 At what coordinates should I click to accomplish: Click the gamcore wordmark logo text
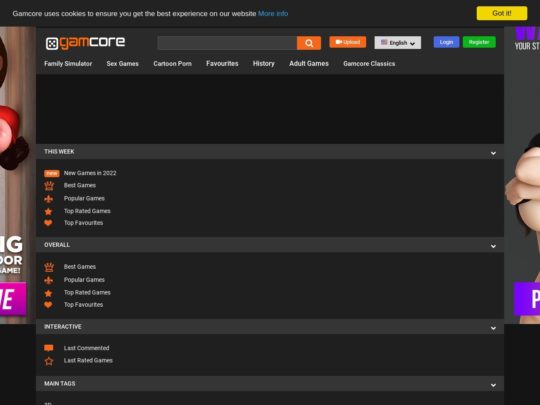click(92, 43)
